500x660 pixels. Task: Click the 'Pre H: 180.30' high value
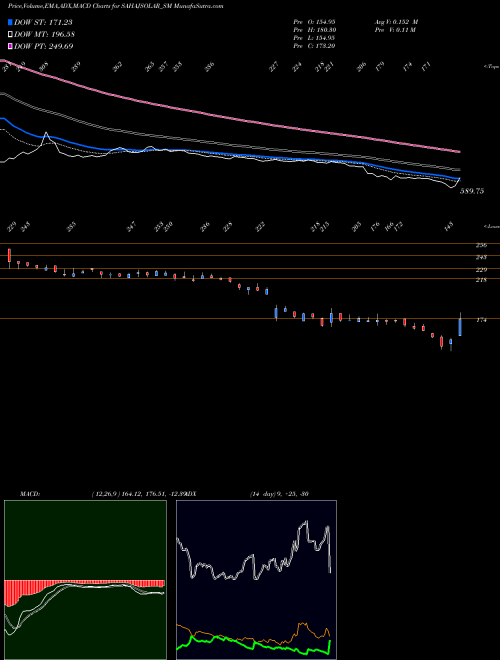[314, 30]
